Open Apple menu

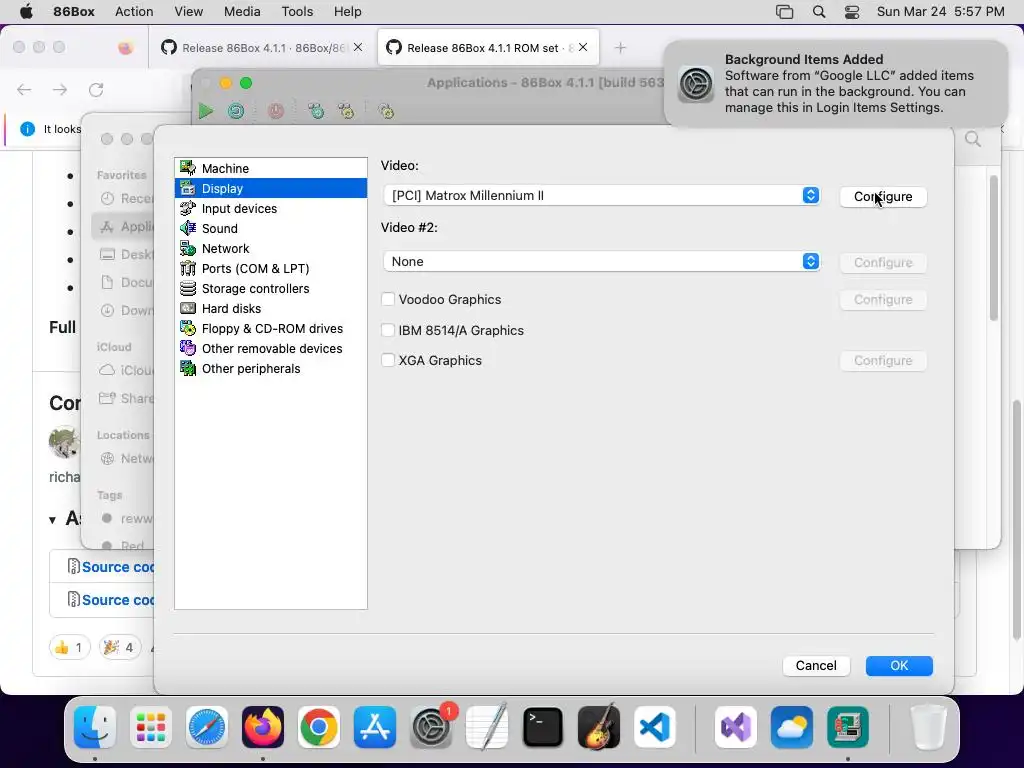(26, 12)
